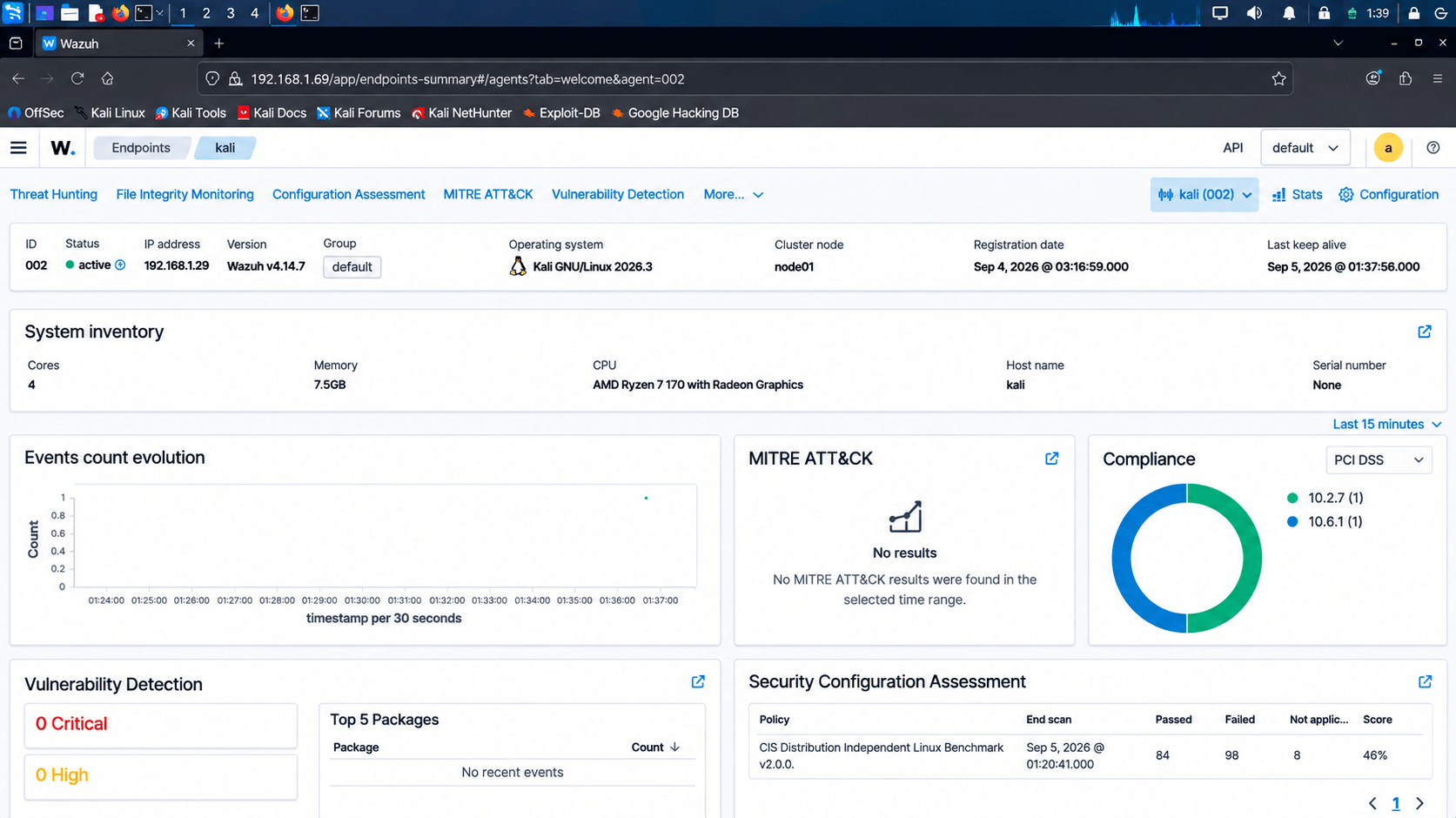Open MITRE ATT&CK panel external link icon

1052,459
